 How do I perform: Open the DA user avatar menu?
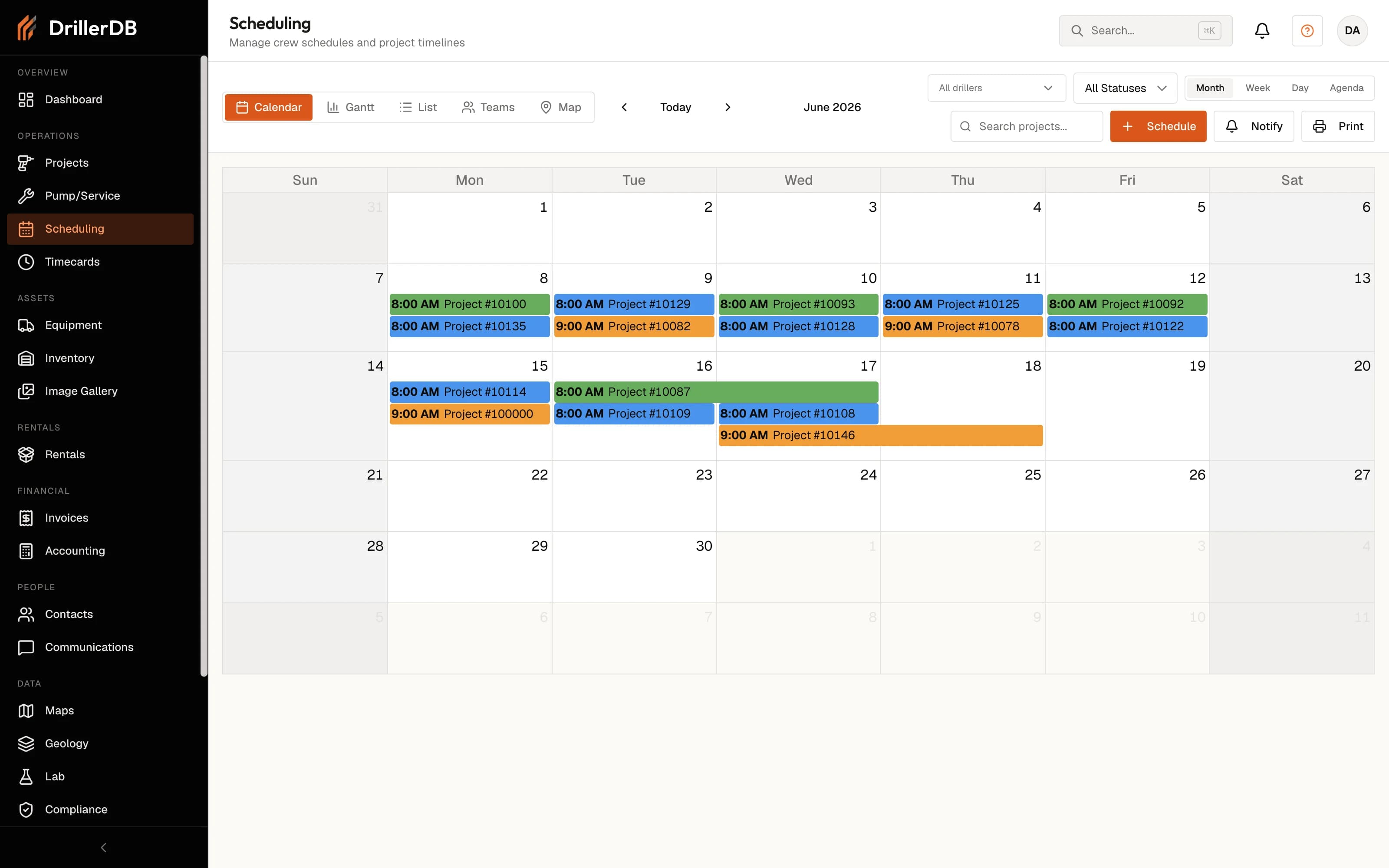tap(1352, 30)
